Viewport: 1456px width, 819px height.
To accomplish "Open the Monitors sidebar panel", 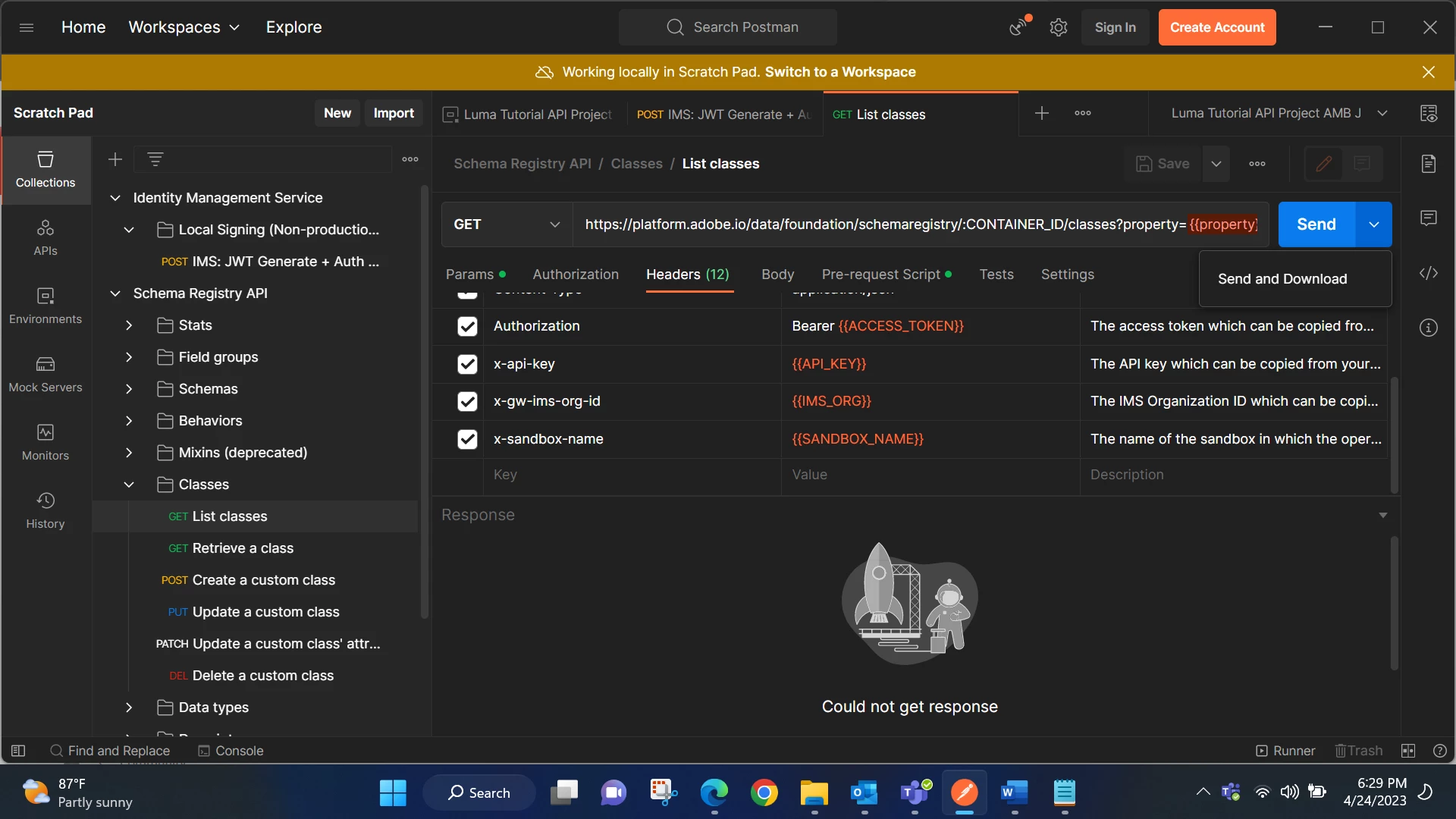I will [45, 442].
